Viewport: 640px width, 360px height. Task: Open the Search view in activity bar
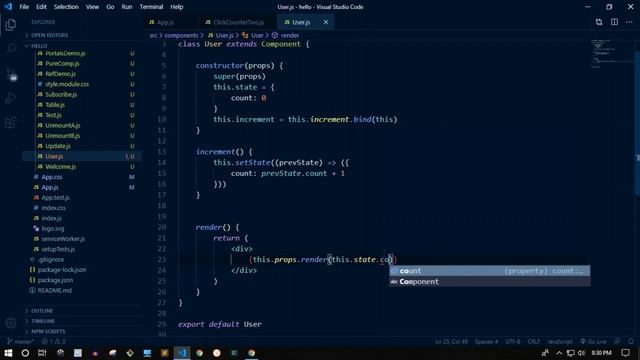coord(11,49)
